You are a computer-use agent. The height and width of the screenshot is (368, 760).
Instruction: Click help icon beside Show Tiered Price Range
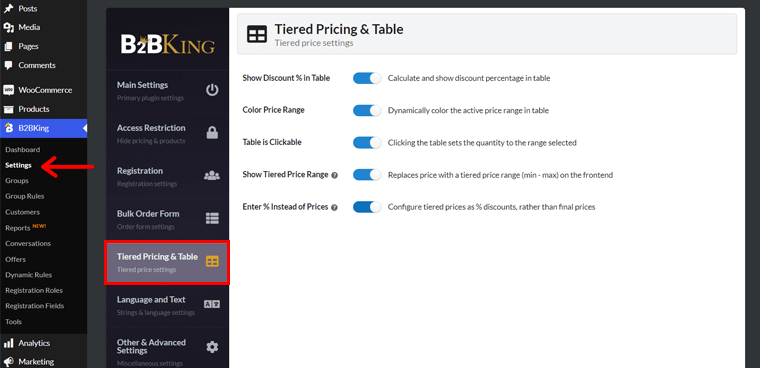pos(334,175)
